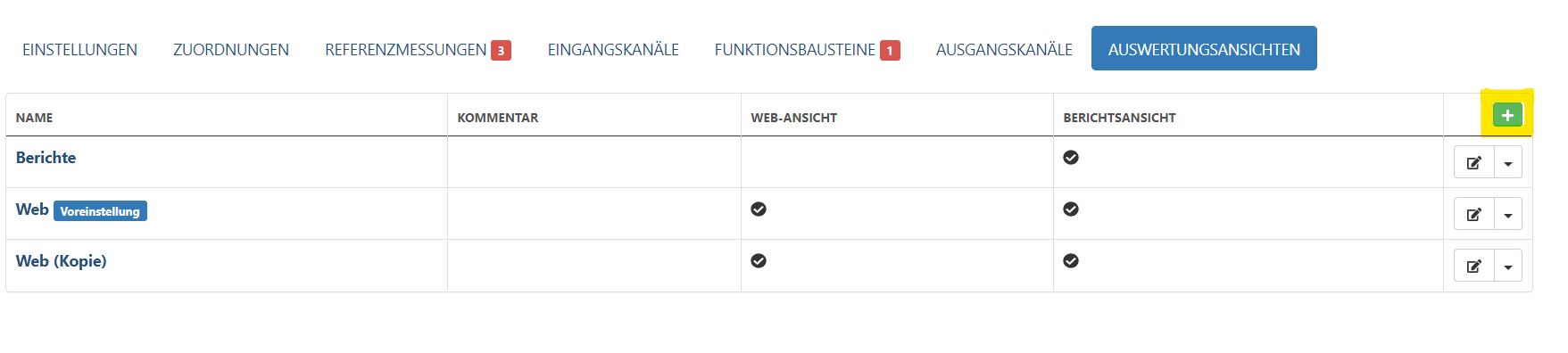Click Berichte's Berichtsansicht check mark
Image resolution: width=1568 pixels, height=353 pixels.
[1071, 157]
